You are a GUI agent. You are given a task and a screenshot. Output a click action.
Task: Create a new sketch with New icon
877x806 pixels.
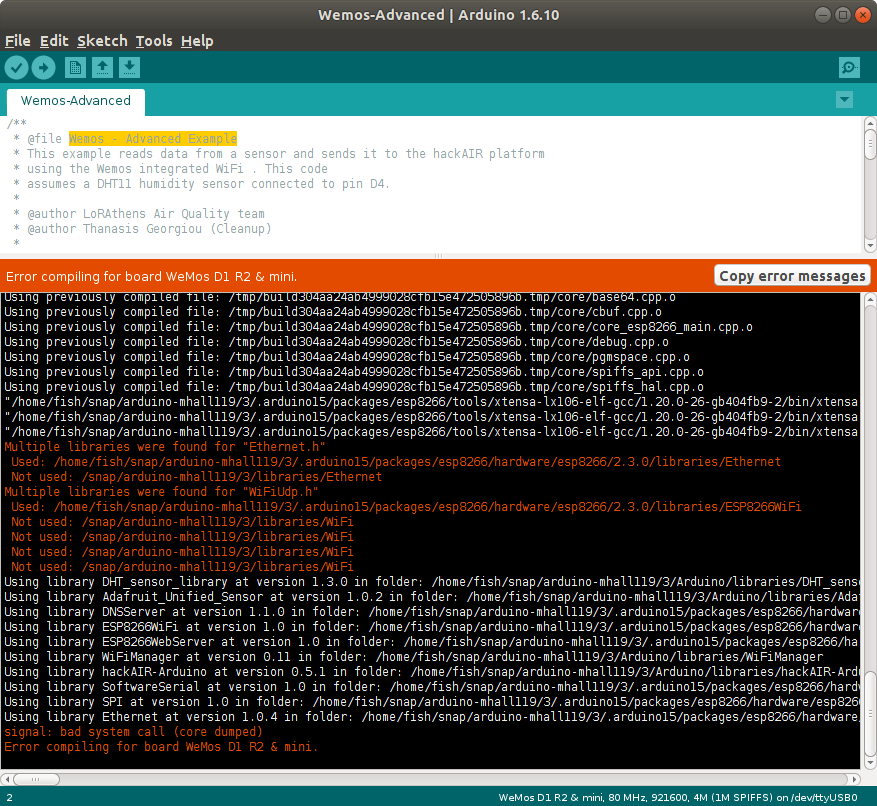pos(75,68)
